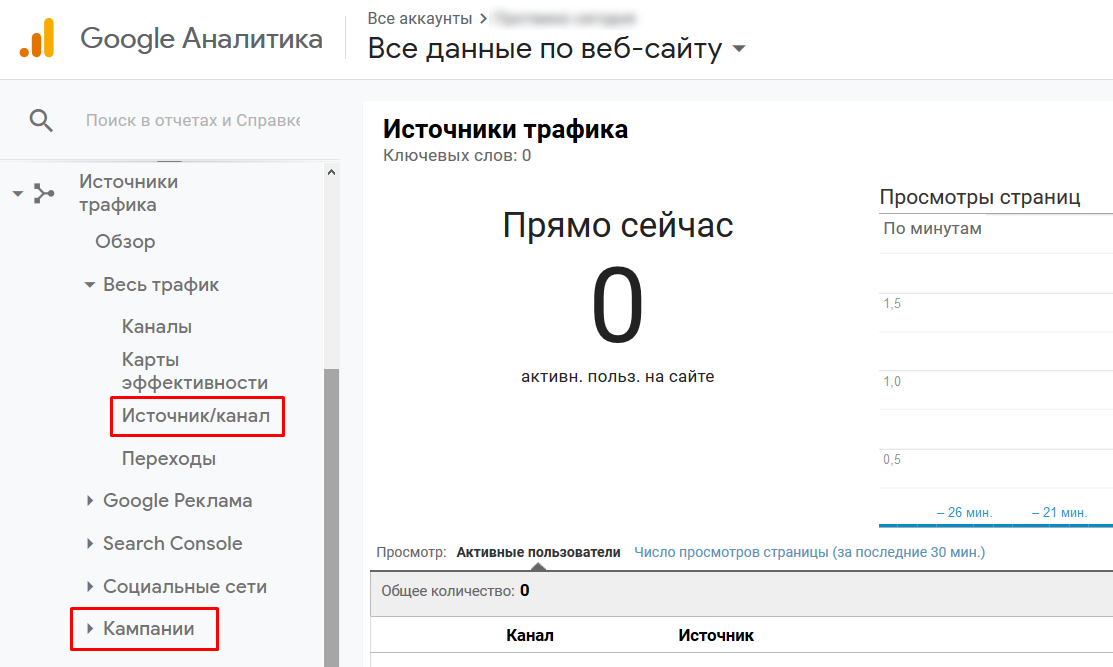
Task: Click the 'Google Аналитика' title text
Action: (202, 38)
